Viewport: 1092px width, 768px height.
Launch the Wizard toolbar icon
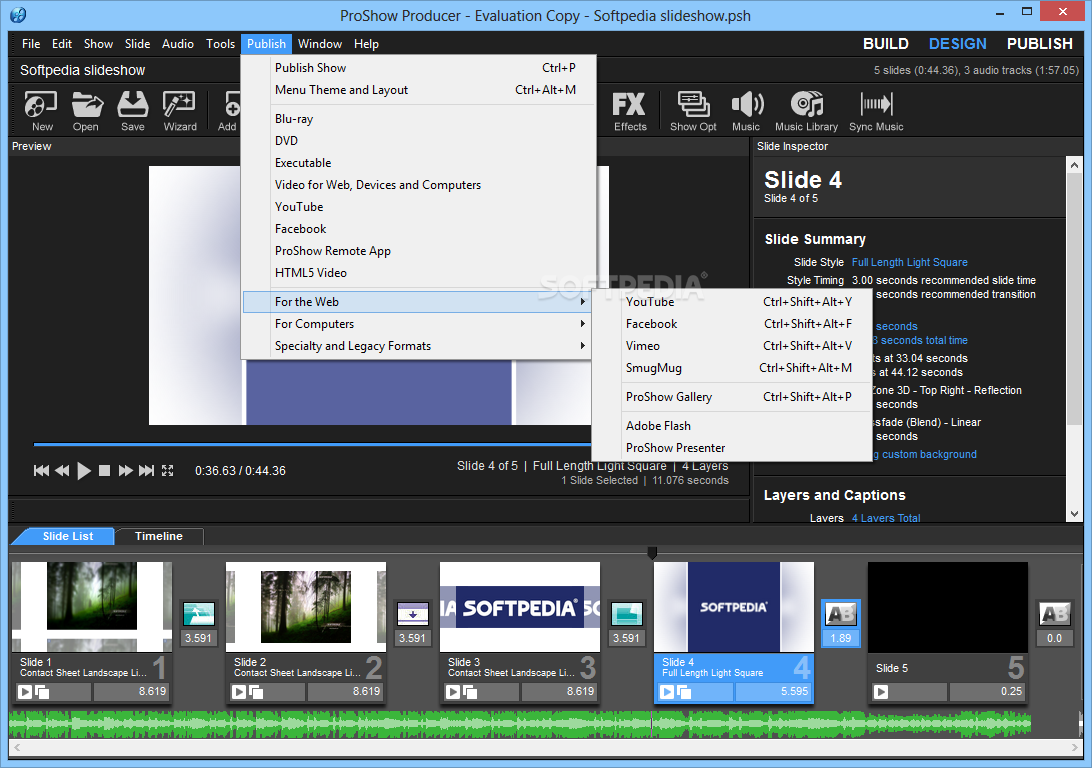[180, 111]
